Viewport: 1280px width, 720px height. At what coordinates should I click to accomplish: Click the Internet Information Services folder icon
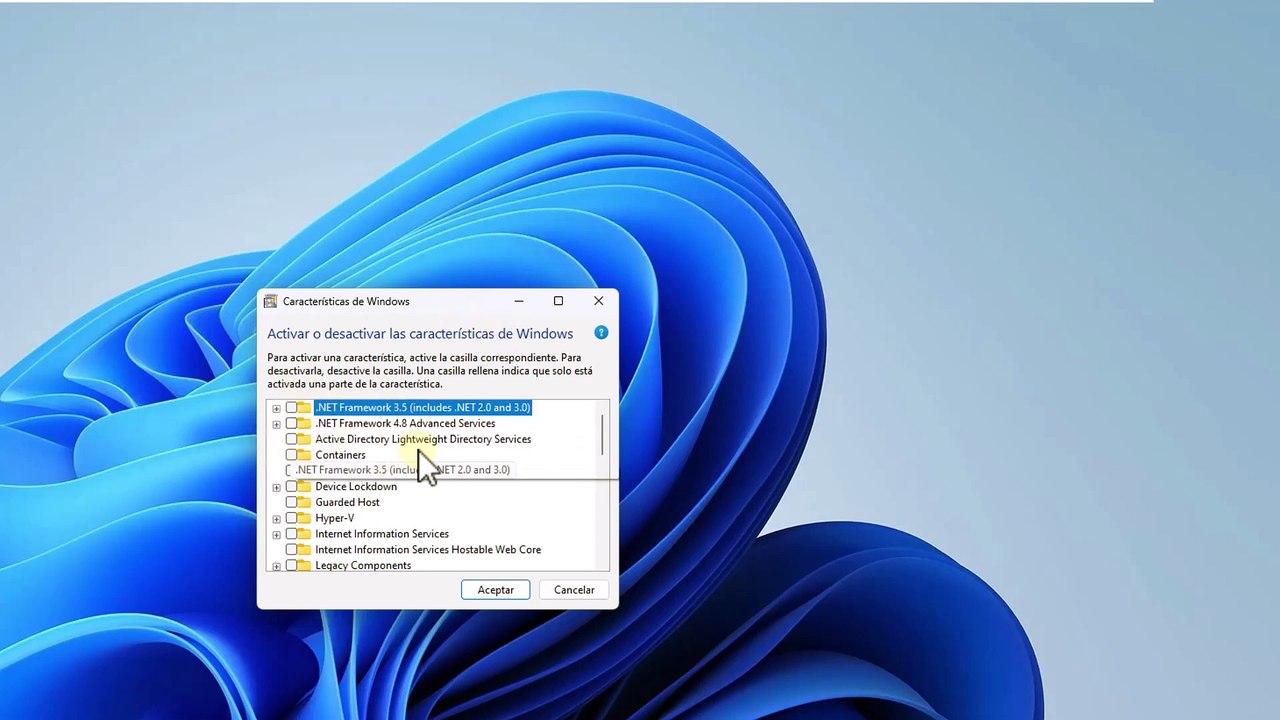coord(304,534)
